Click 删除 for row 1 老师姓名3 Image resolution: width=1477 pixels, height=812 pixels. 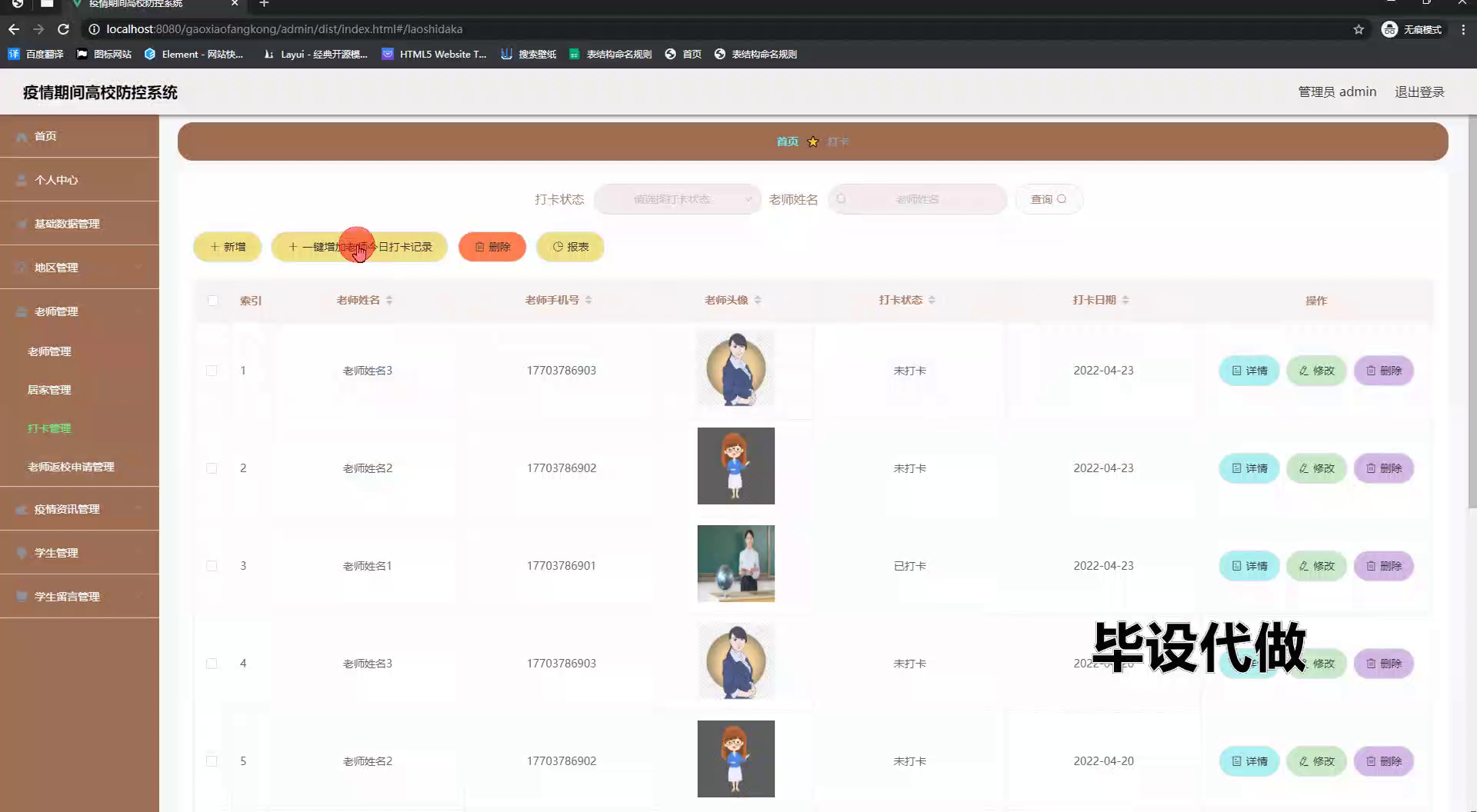click(1384, 371)
